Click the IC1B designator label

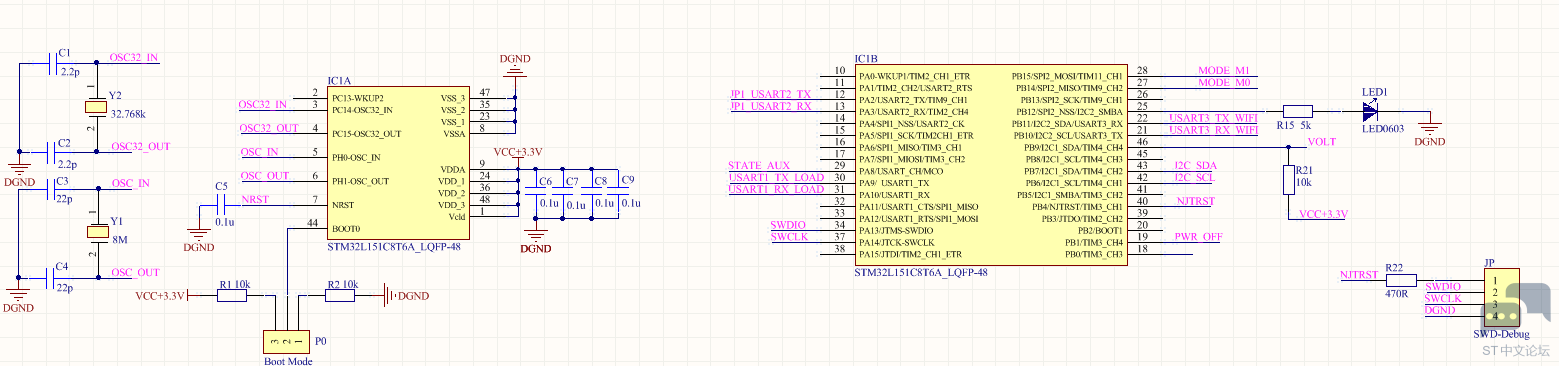tap(867, 59)
